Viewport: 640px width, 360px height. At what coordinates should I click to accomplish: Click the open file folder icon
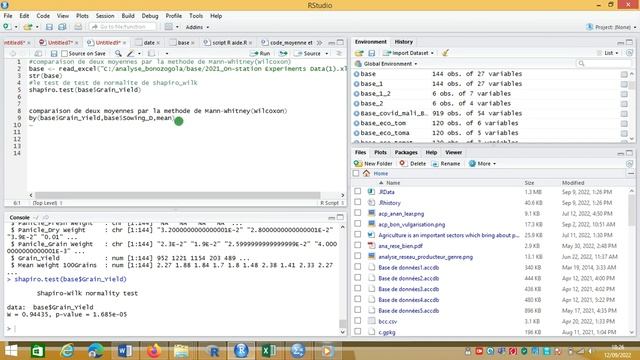pyautogui.click(x=27, y=27)
